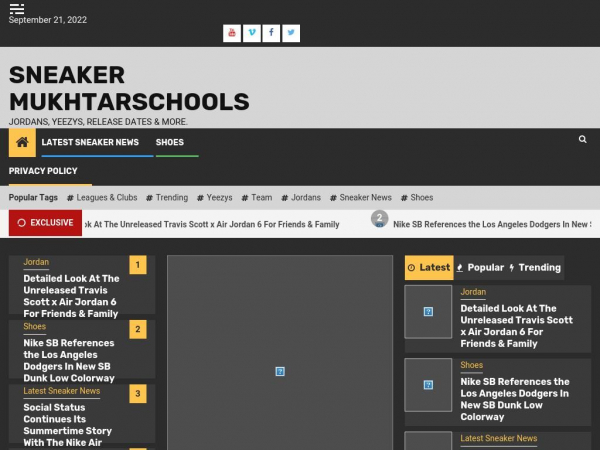600x450 pixels.
Task: Click the Sneaker Mukhtarschools site title
Action: [129, 88]
